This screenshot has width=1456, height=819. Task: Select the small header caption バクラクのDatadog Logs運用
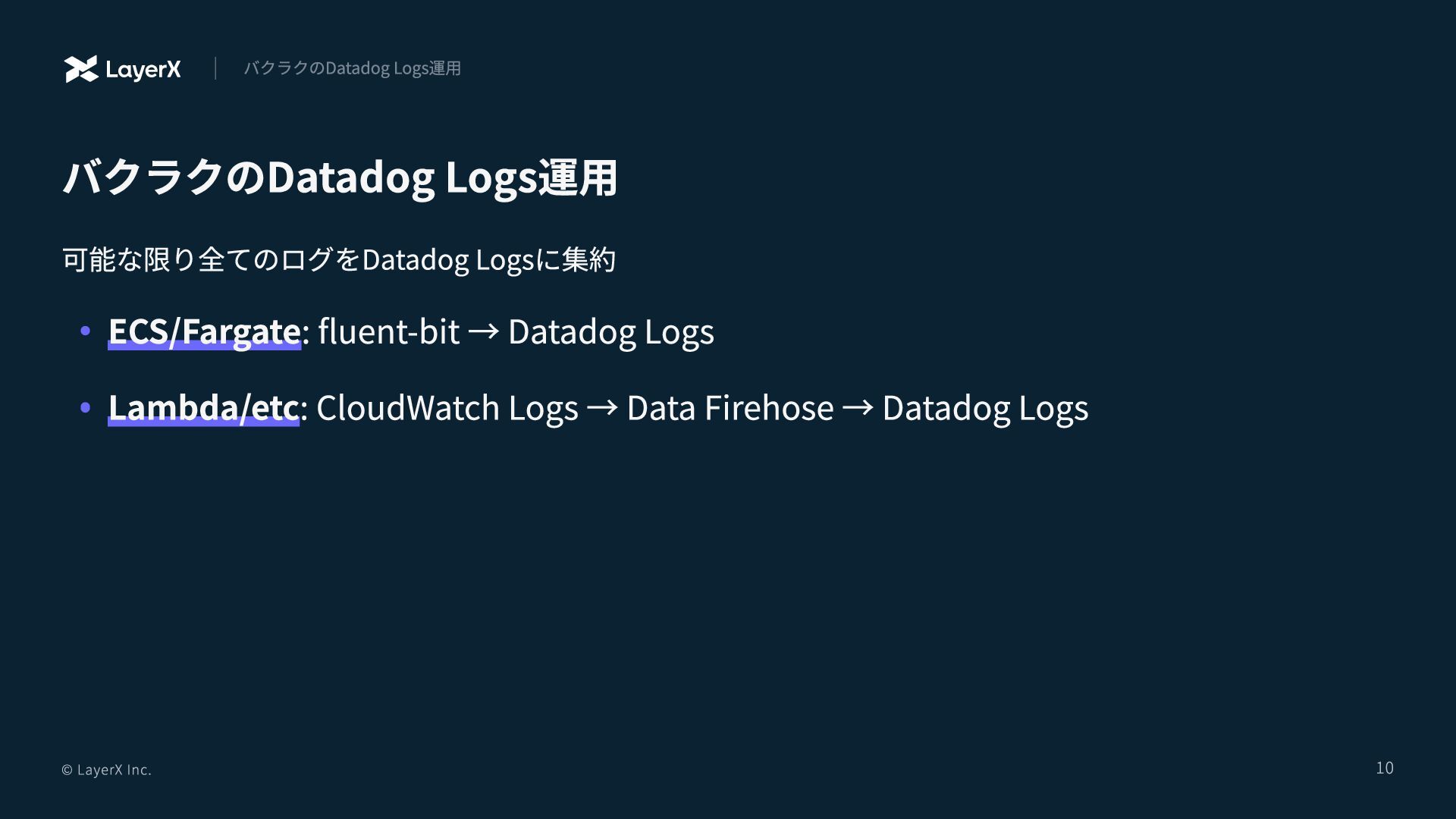pyautogui.click(x=352, y=68)
